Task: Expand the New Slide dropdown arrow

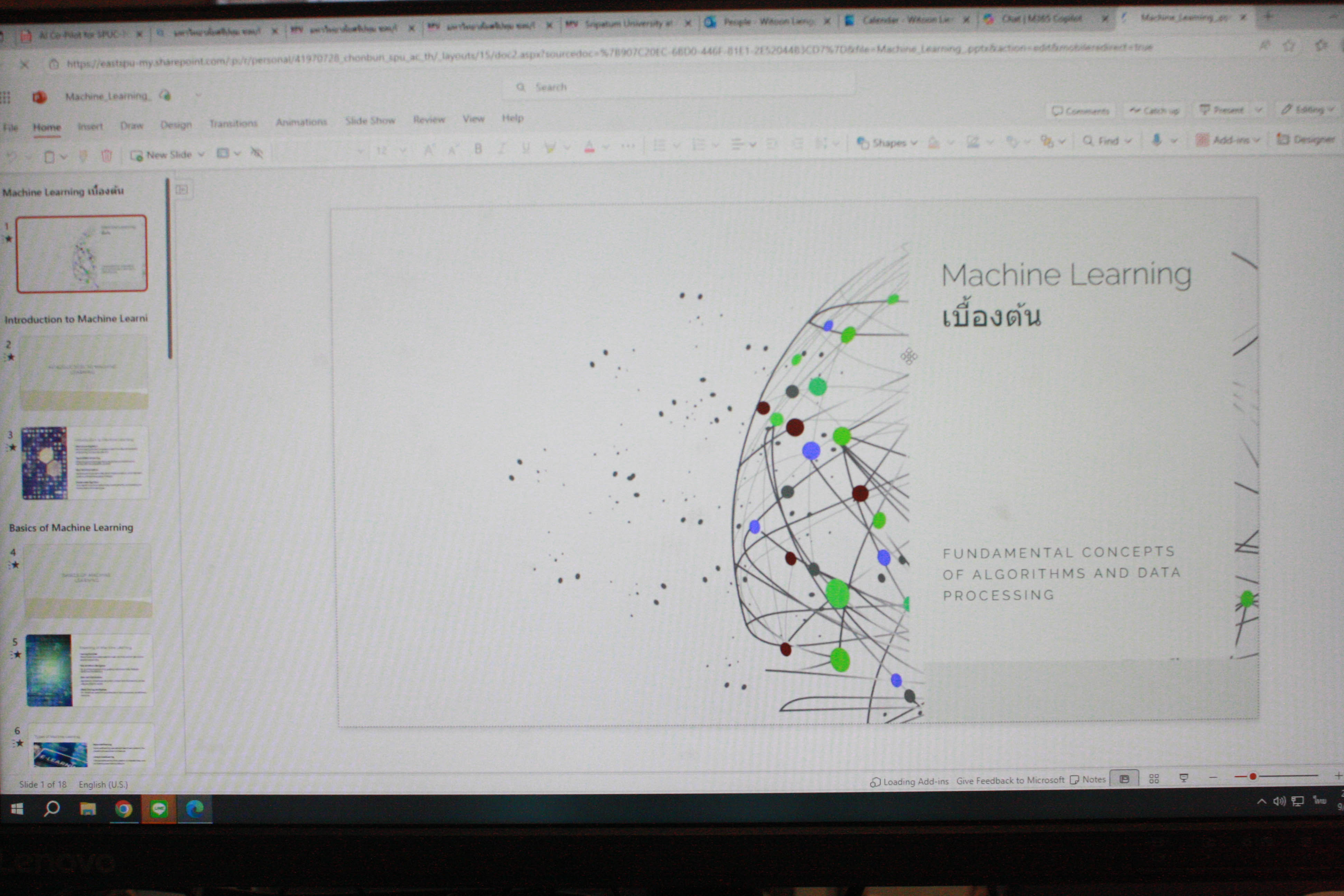Action: (x=201, y=154)
